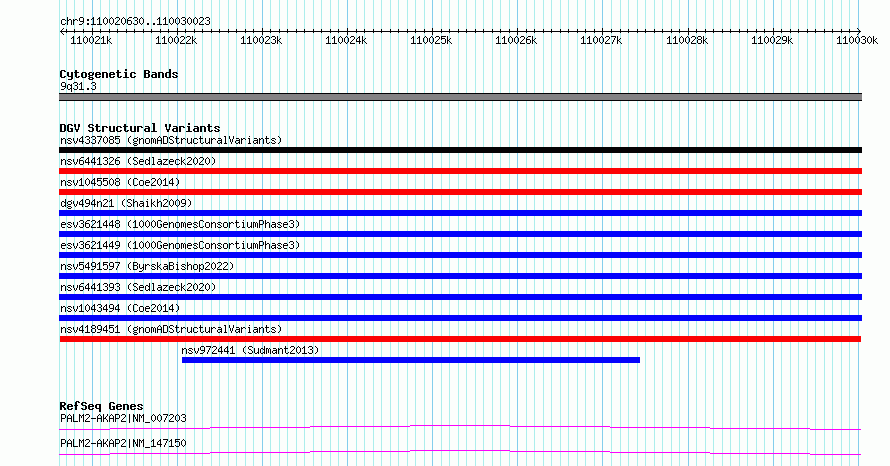
Task: Click the DGV Structural Variants track title
Action: [x=140, y=128]
